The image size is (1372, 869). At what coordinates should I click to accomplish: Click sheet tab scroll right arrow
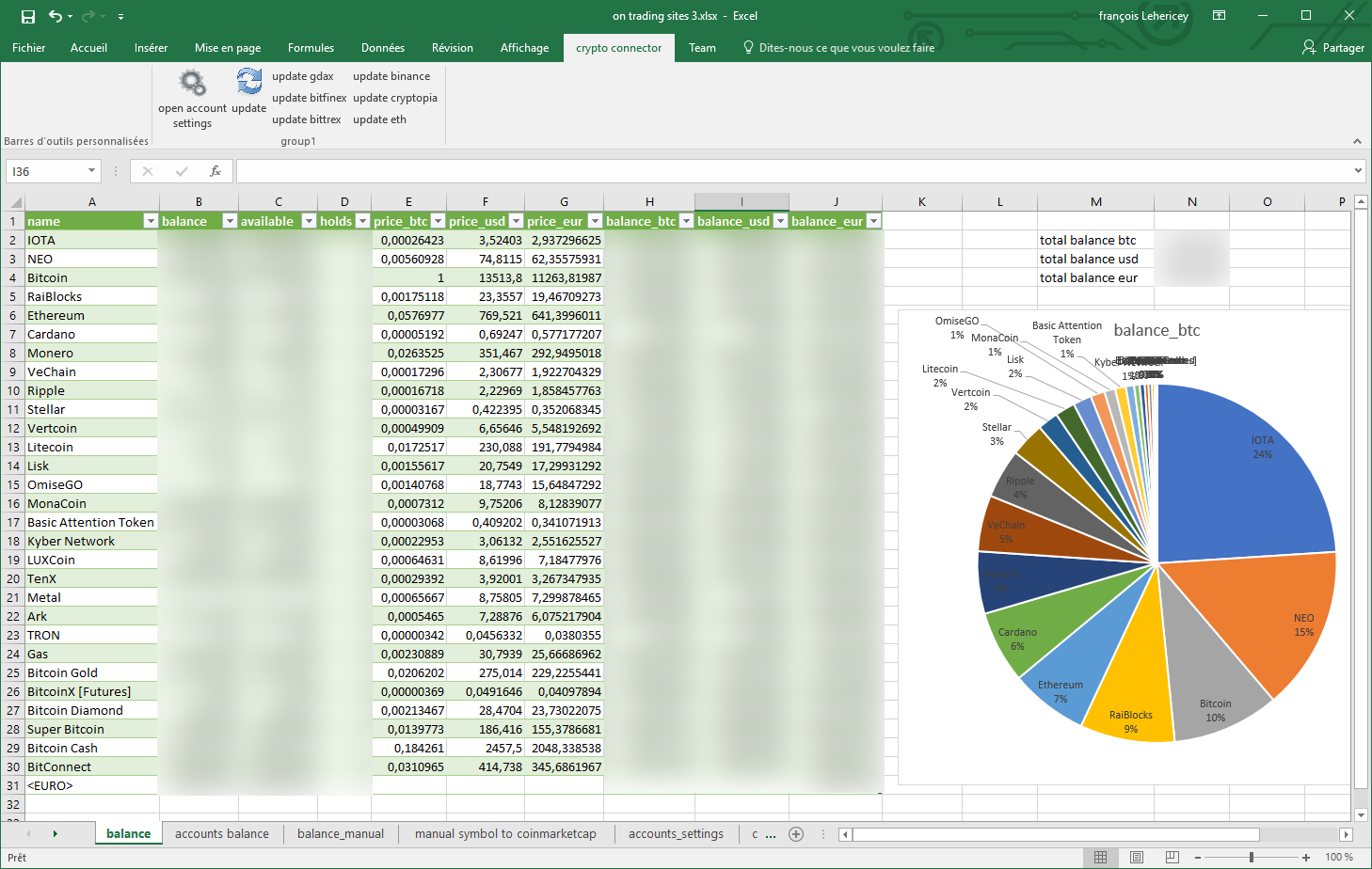click(55, 834)
